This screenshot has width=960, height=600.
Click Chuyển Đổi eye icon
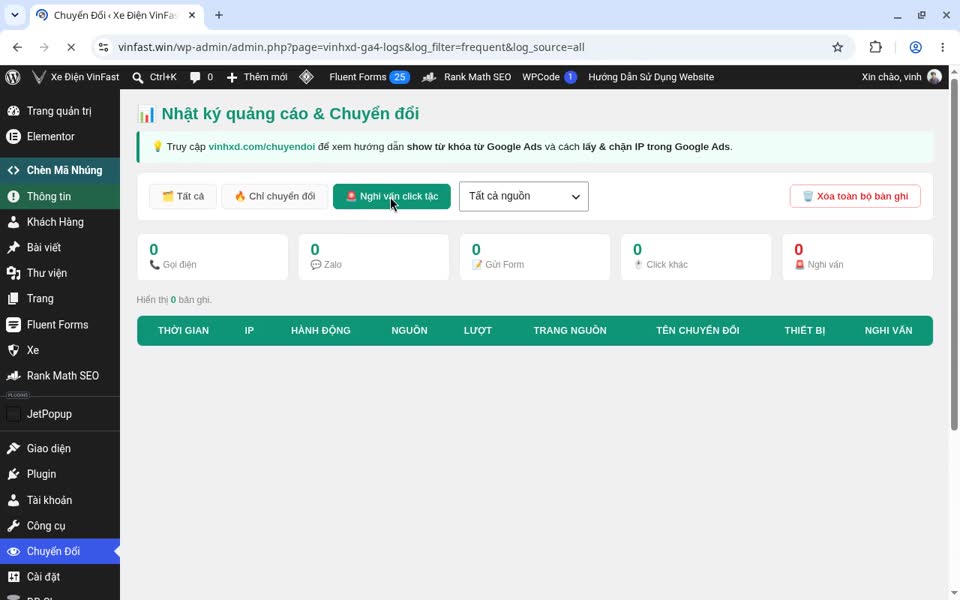pyautogui.click(x=13, y=552)
